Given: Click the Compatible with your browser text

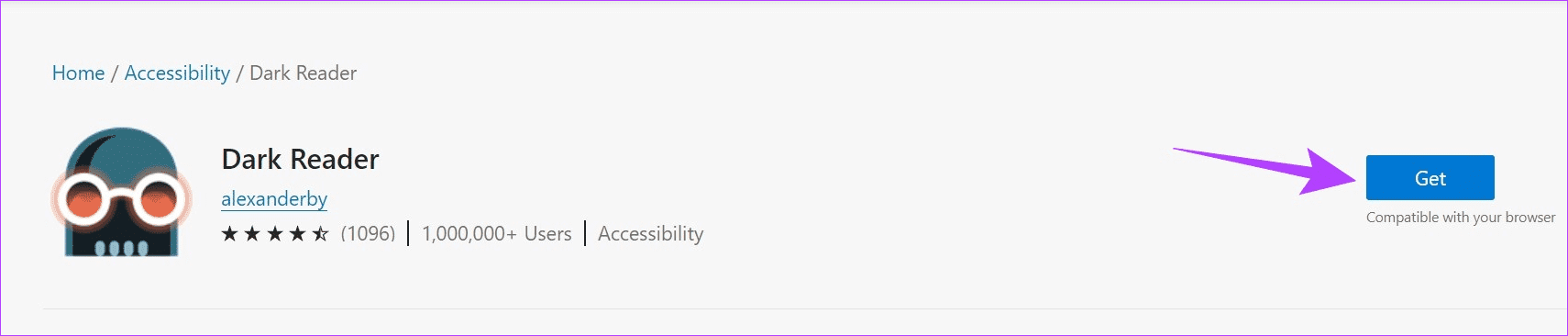Looking at the screenshot, I should pos(1461,218).
